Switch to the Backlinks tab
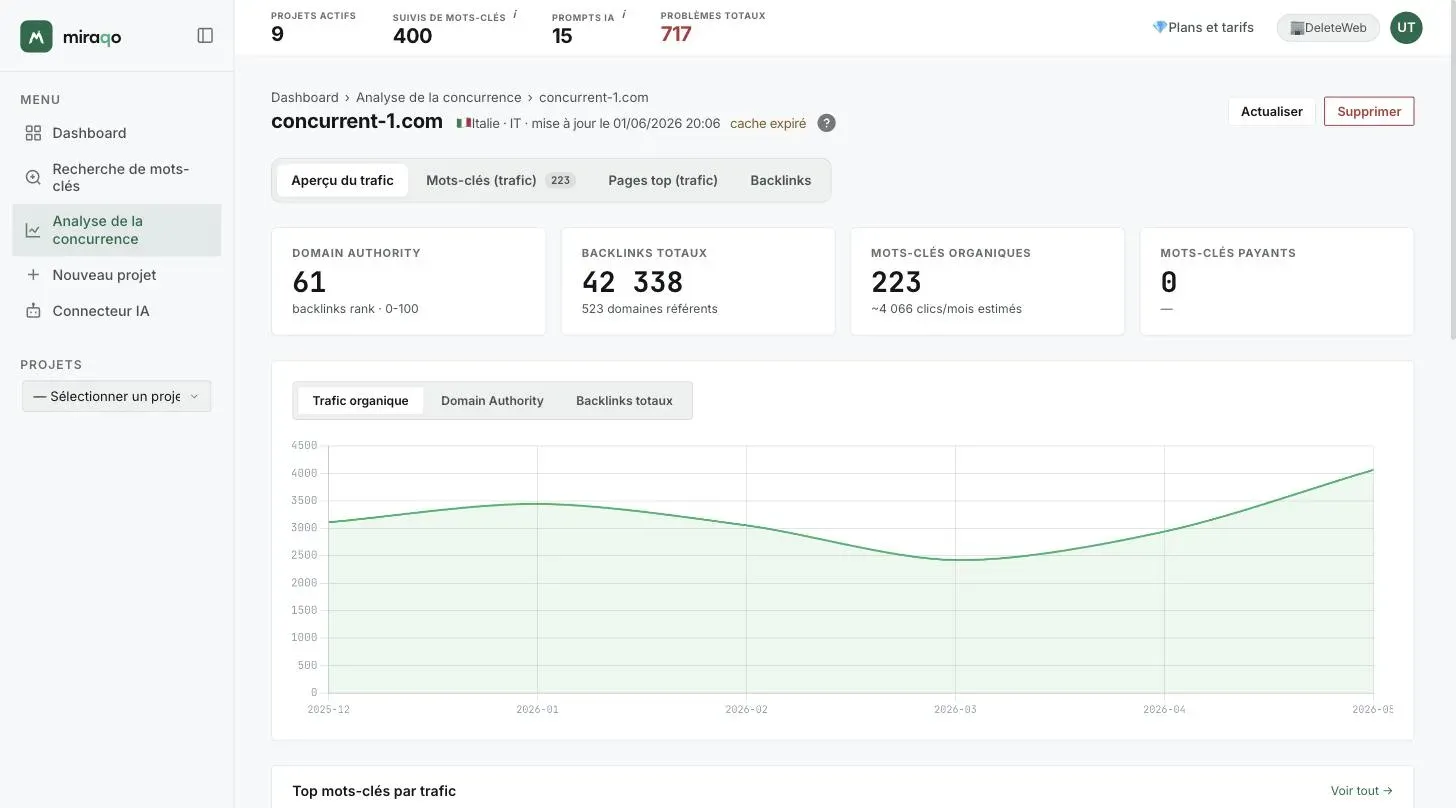The image size is (1456, 808). 781,181
